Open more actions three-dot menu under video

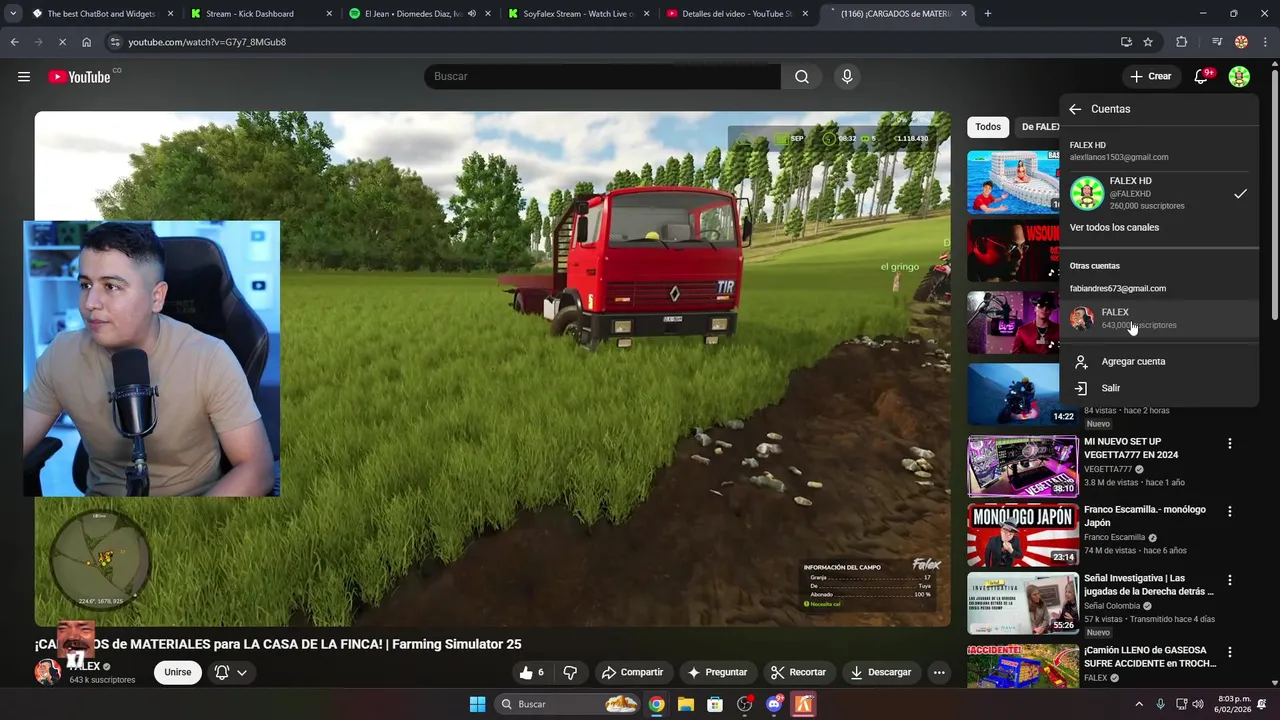[x=939, y=672]
